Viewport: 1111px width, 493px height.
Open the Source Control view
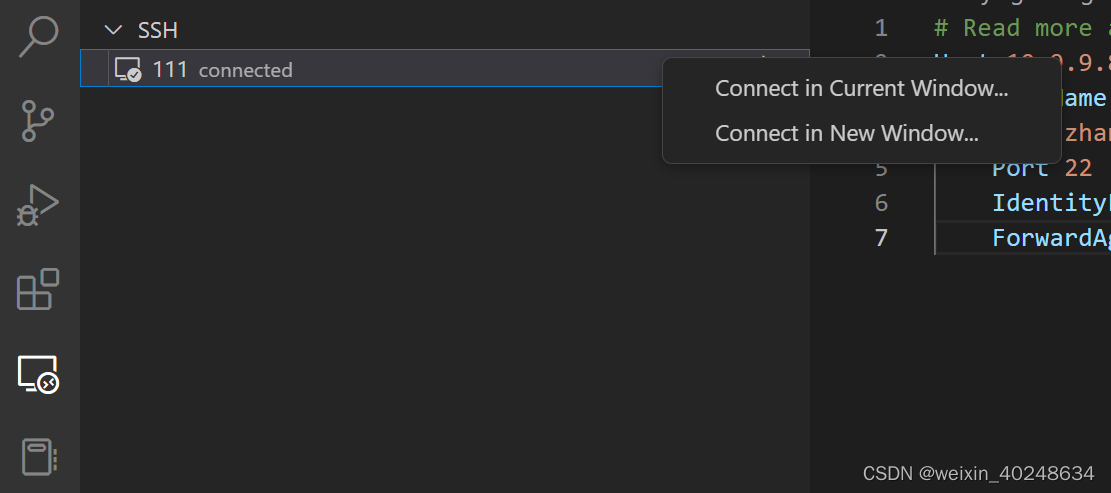click(39, 121)
